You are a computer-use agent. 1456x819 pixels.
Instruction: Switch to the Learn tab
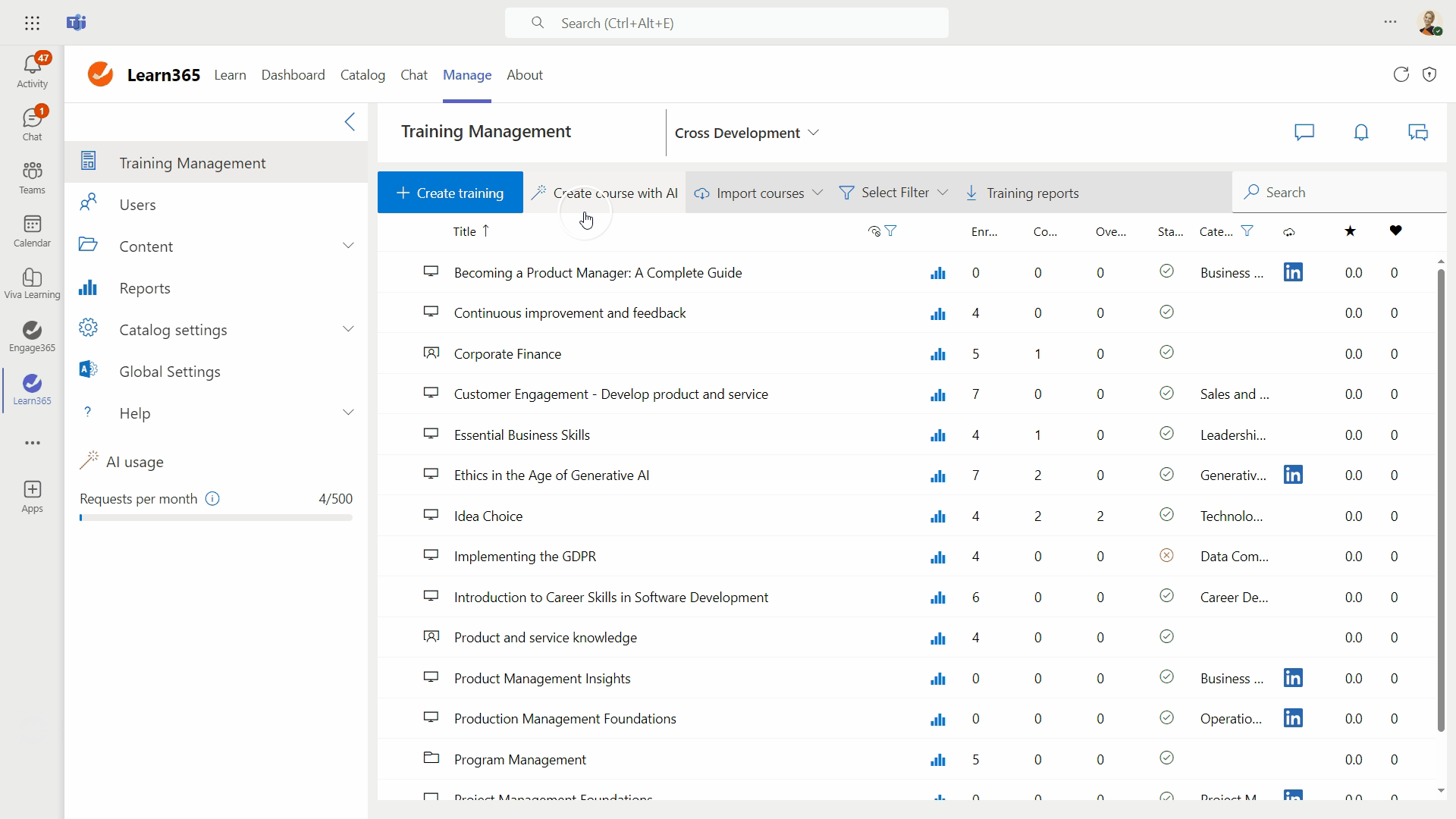[x=230, y=75]
